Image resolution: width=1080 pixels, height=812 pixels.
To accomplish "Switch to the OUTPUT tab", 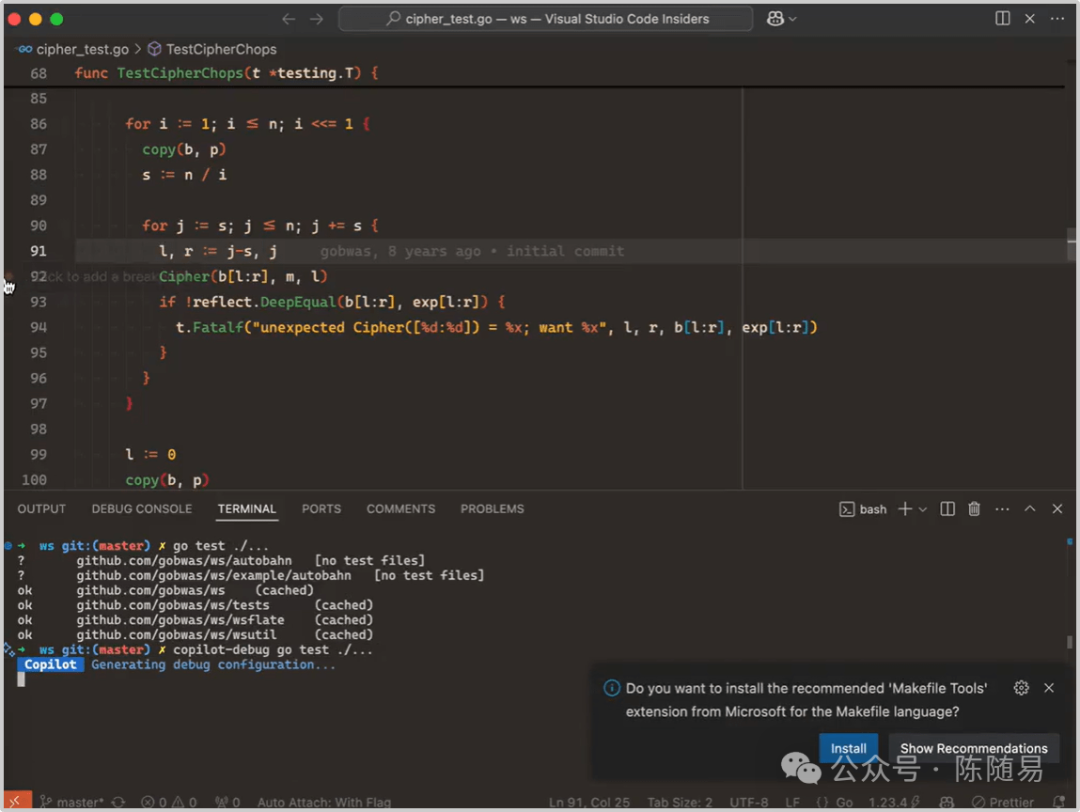I will tap(41, 509).
